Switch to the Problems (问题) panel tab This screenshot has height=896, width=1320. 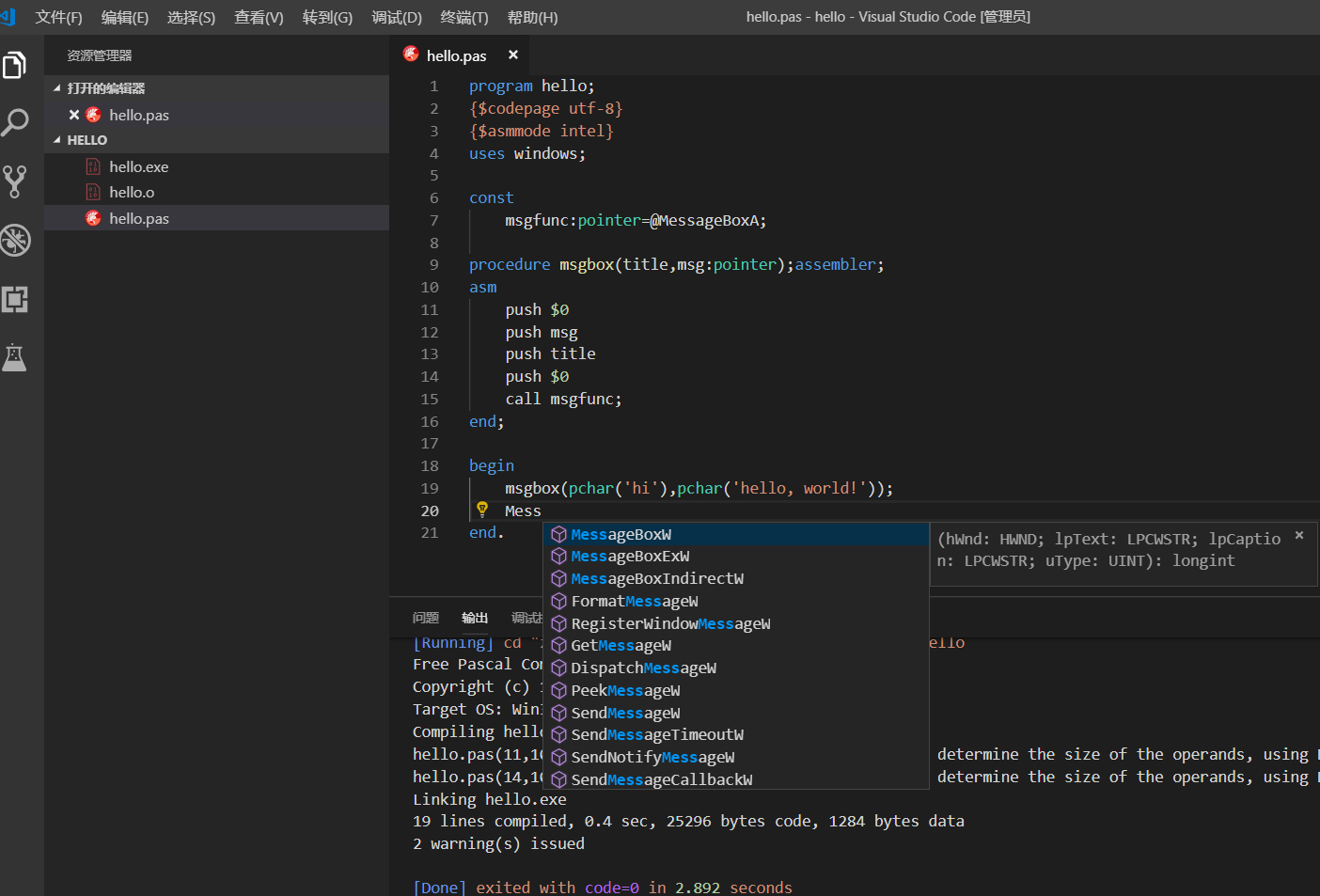(x=426, y=618)
